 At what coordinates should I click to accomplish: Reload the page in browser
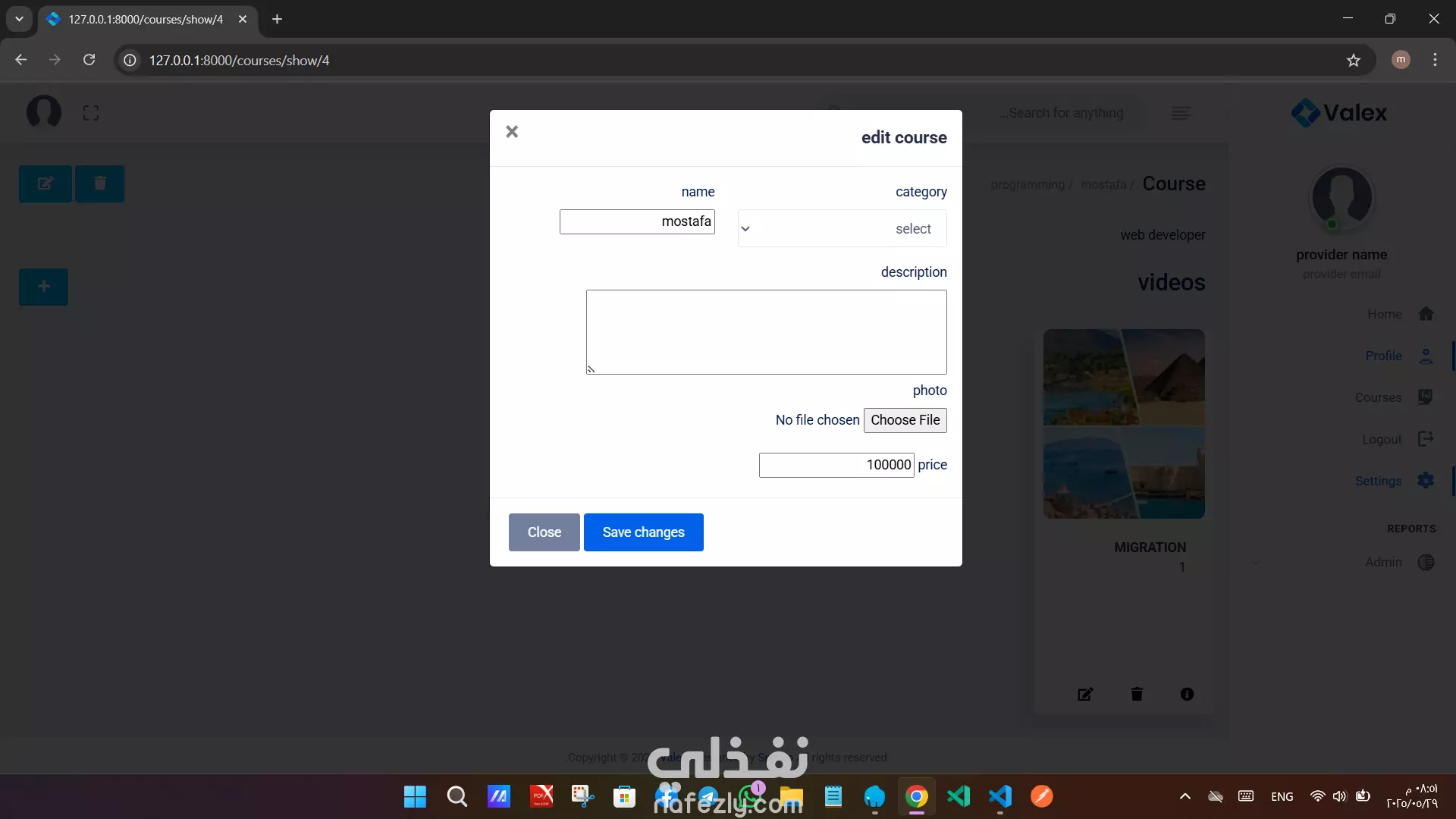[x=89, y=60]
